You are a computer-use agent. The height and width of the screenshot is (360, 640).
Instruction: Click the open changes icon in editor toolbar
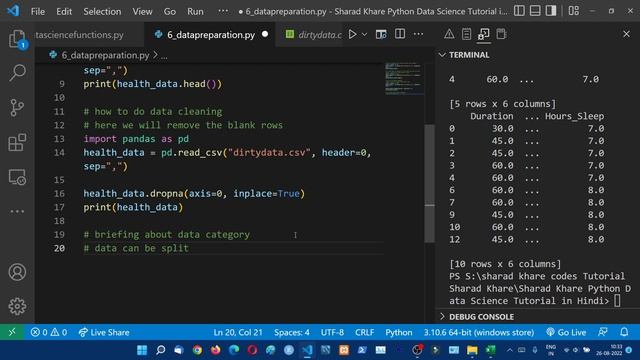381,34
